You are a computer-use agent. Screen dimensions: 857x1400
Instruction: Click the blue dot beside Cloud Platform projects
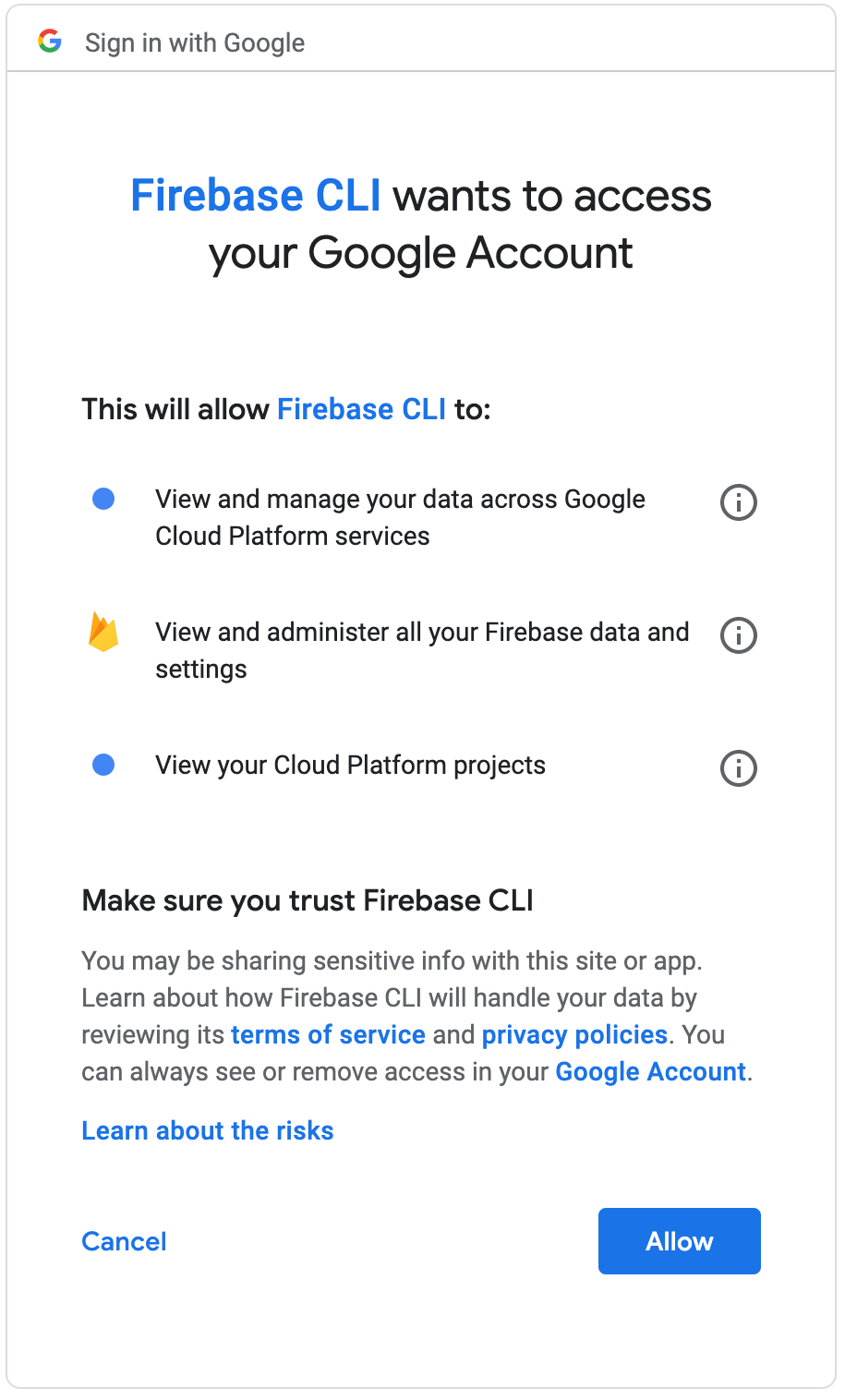pos(103,765)
